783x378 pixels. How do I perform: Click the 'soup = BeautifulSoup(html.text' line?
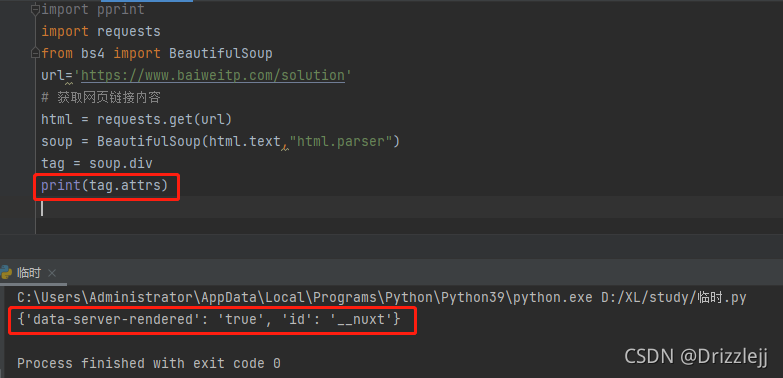(x=221, y=141)
